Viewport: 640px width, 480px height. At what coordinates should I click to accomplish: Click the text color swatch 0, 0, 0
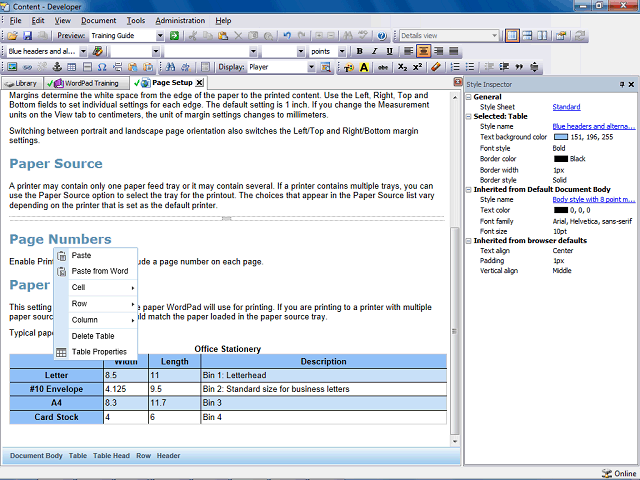(561, 210)
